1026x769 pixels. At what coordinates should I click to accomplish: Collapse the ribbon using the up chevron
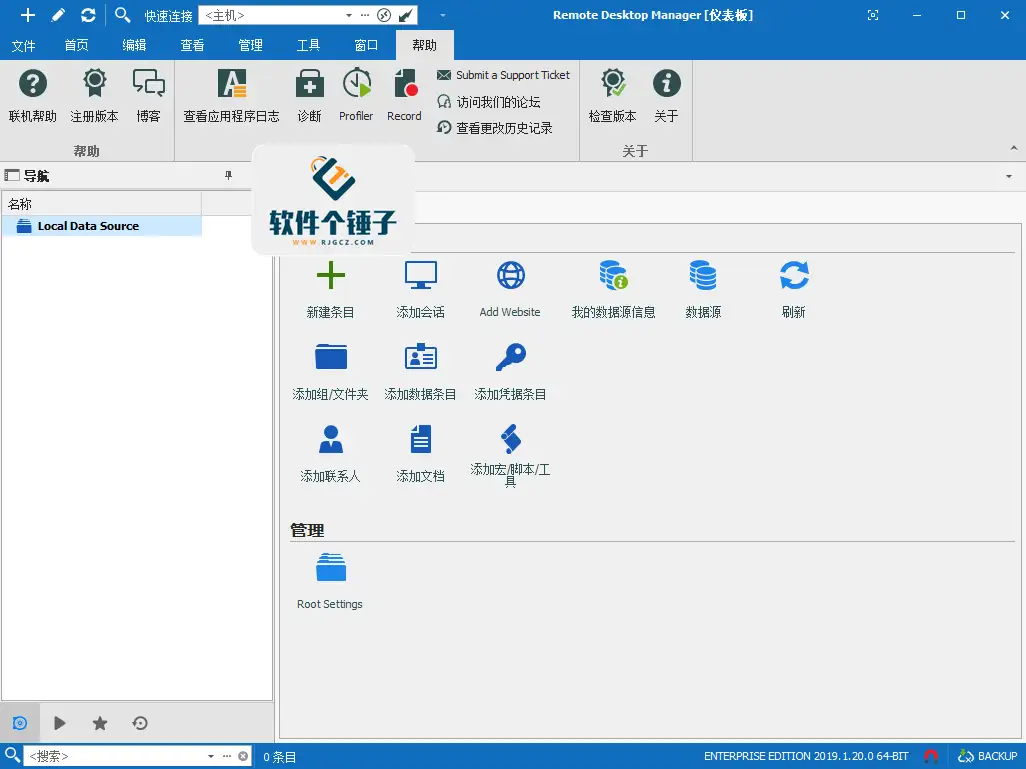pyautogui.click(x=1014, y=149)
